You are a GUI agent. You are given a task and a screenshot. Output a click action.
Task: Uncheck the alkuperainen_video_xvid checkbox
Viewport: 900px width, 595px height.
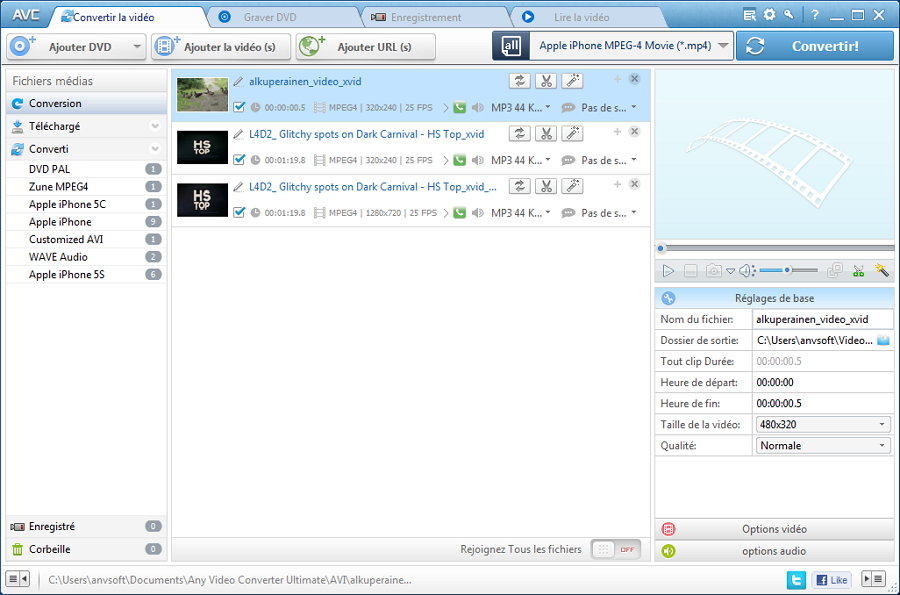pyautogui.click(x=239, y=107)
